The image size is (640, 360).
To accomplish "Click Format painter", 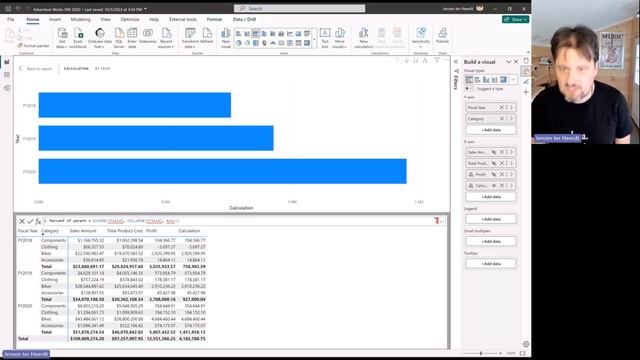I will [33, 46].
